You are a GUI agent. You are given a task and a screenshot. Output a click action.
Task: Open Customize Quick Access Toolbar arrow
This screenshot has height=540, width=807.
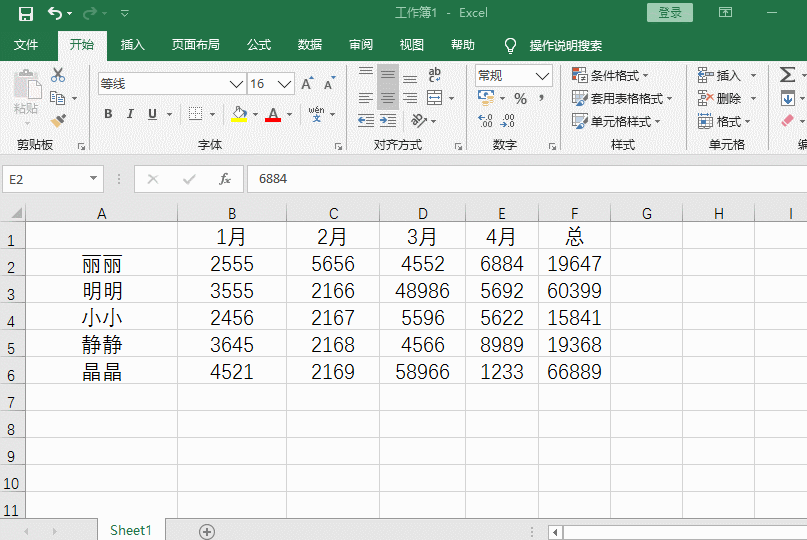125,13
